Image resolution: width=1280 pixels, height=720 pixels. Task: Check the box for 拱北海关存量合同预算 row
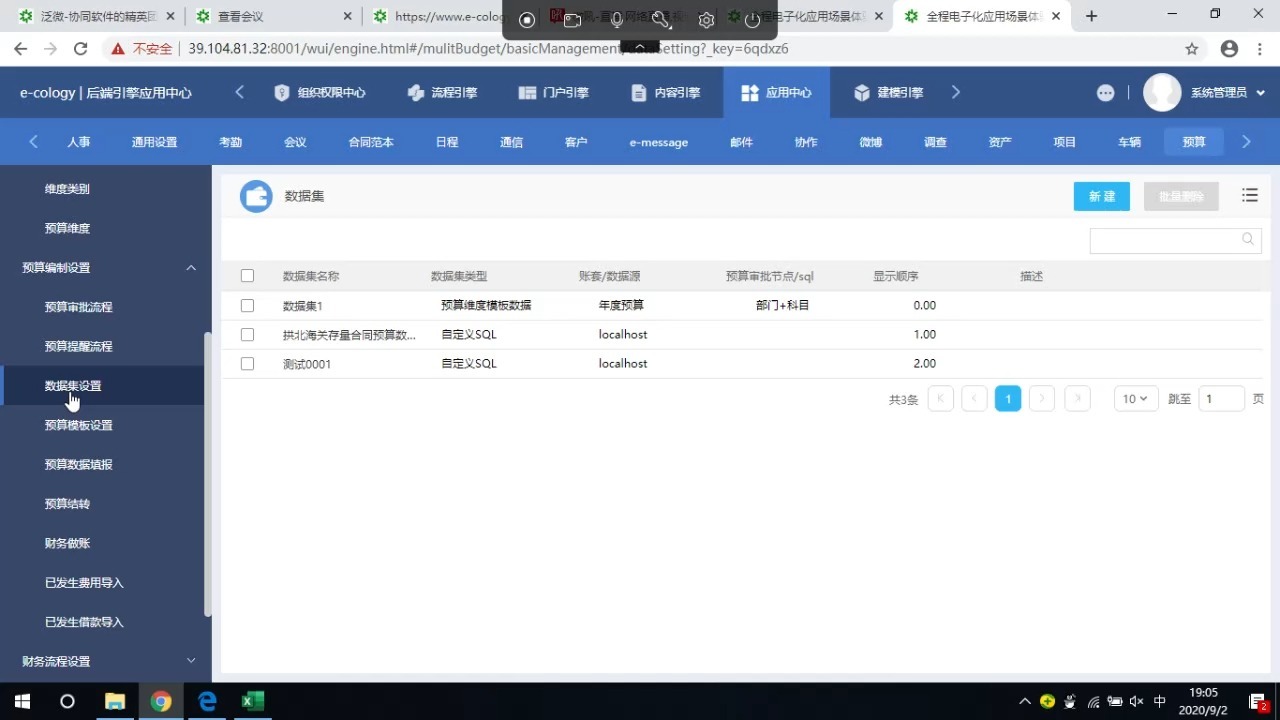point(247,334)
